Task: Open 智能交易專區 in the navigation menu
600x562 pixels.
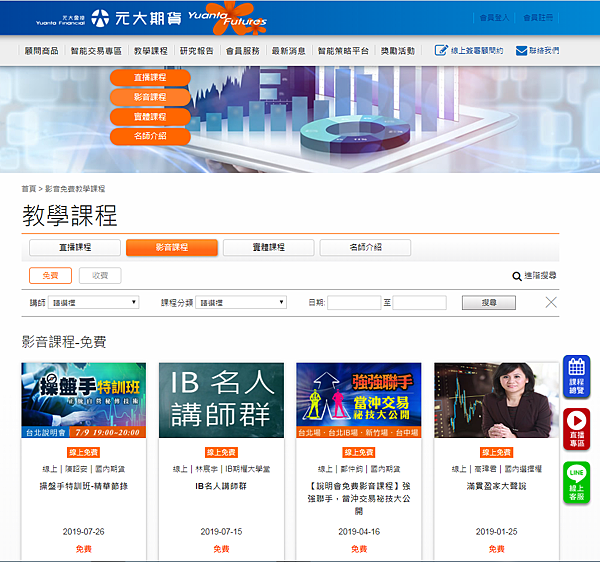Action: tap(96, 50)
